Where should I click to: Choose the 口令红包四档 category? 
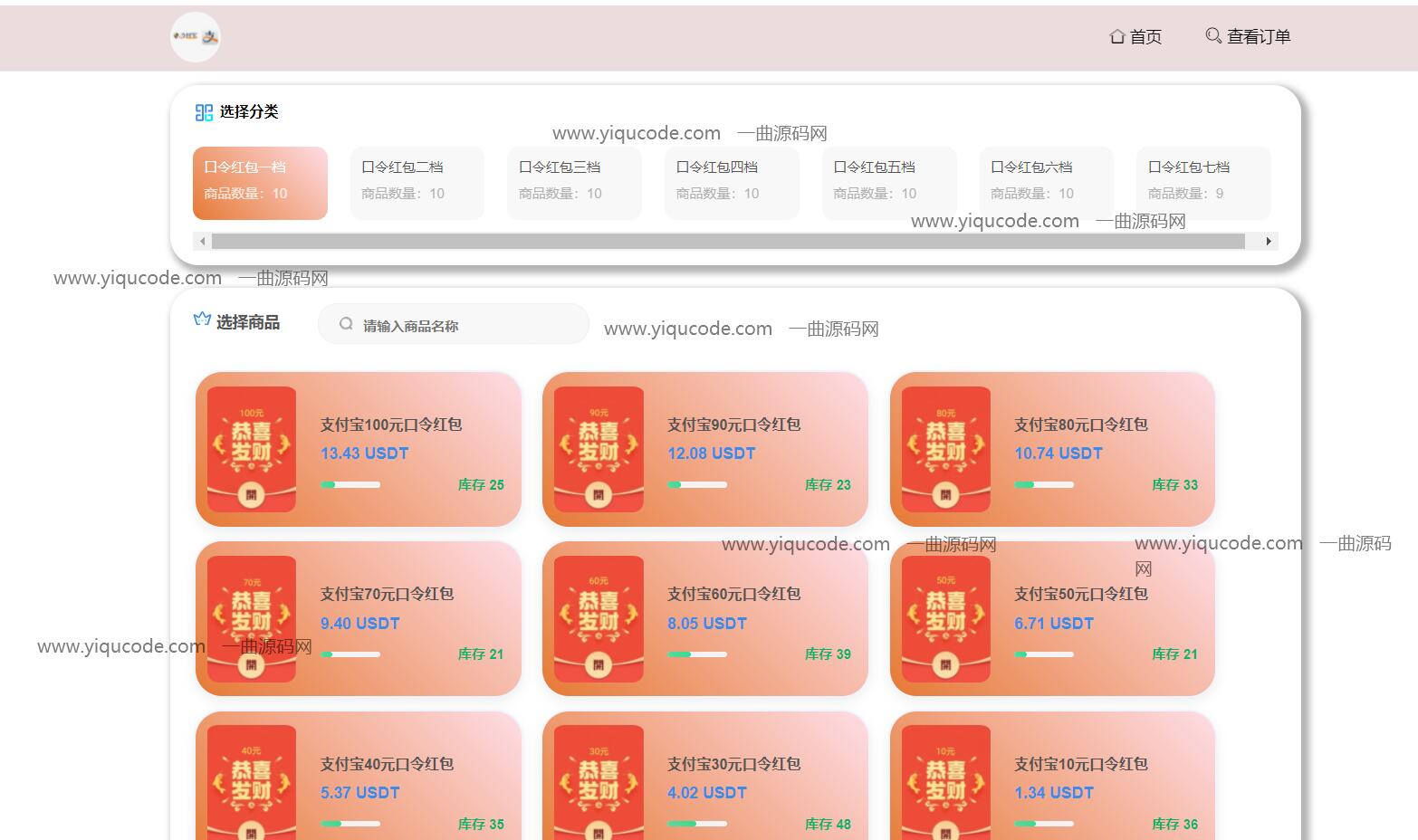point(732,182)
